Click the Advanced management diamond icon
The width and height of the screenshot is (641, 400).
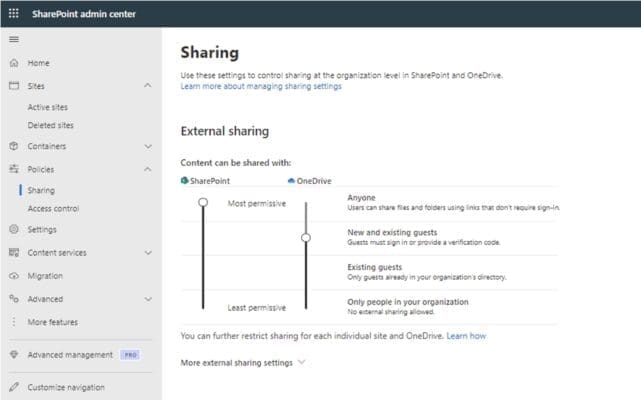click(x=14, y=355)
